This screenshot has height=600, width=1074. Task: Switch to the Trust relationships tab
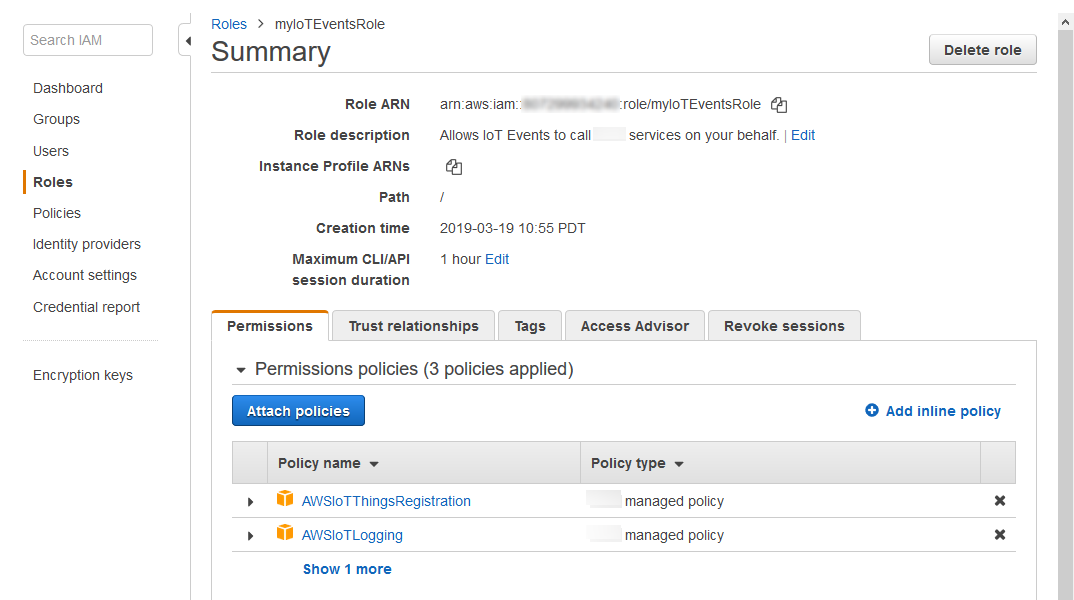tap(413, 326)
